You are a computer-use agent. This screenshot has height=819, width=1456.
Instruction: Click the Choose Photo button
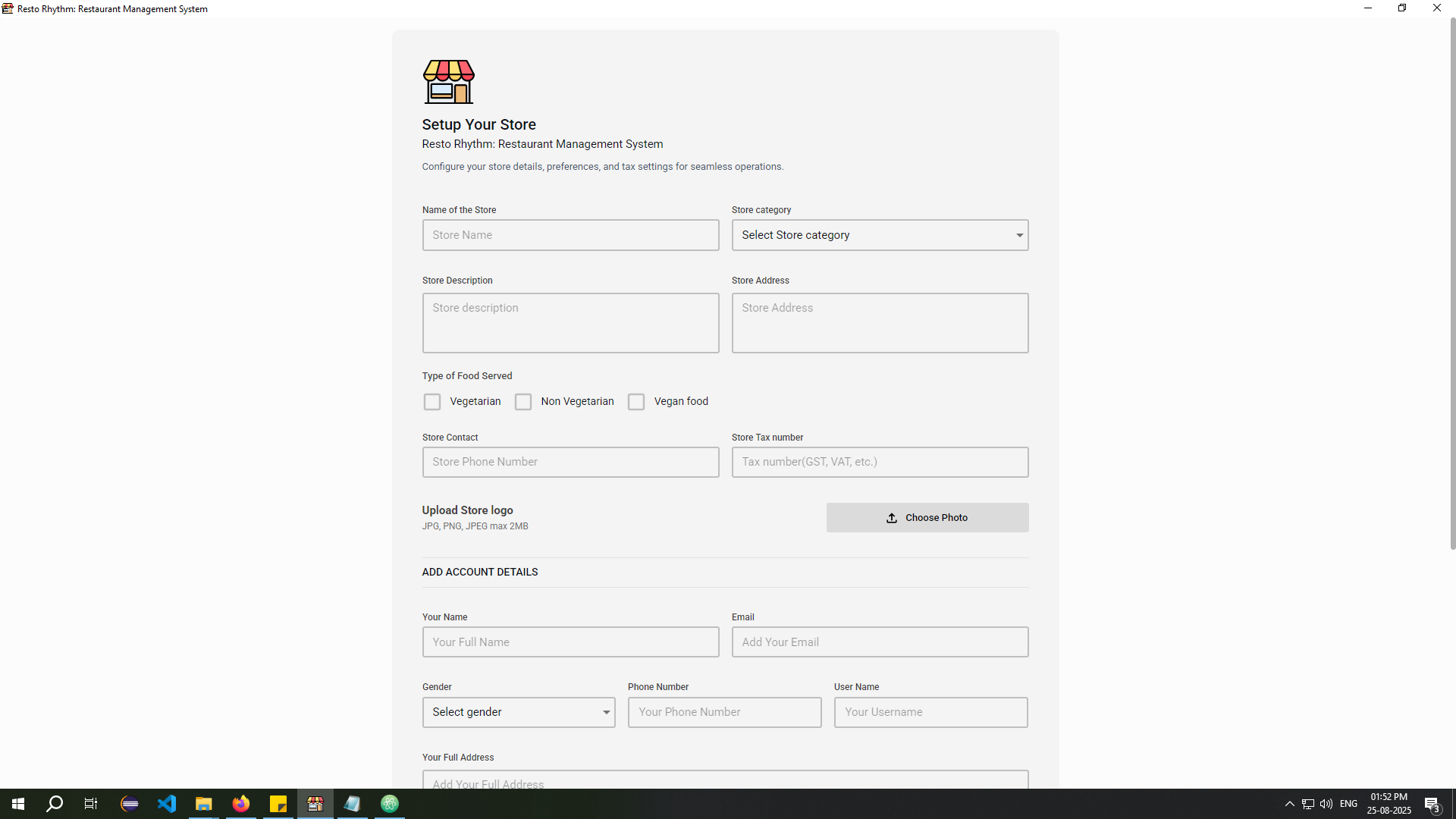(927, 517)
